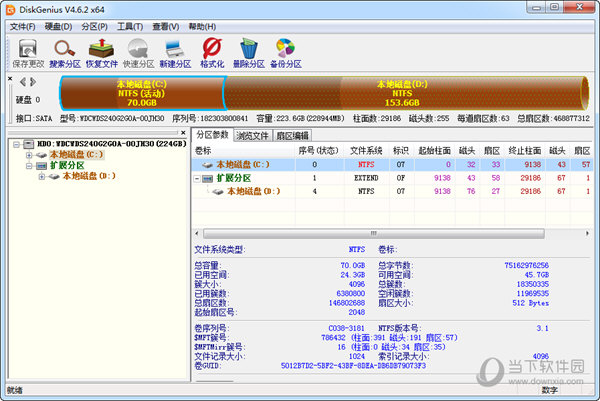This screenshot has height=401, width=600.
Task: Select the 本地磁盘(C:) table row
Action: click(x=392, y=165)
